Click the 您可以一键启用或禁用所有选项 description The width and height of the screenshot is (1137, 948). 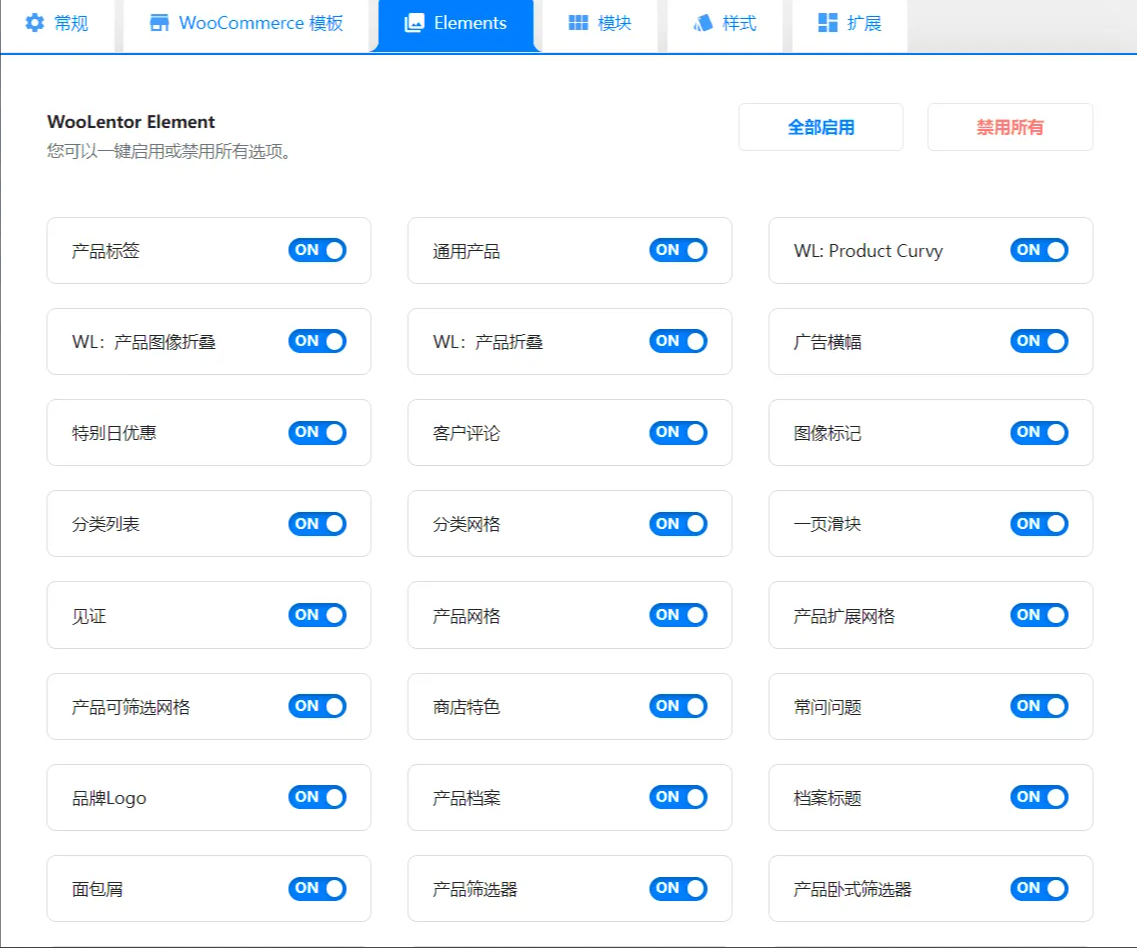[169, 151]
